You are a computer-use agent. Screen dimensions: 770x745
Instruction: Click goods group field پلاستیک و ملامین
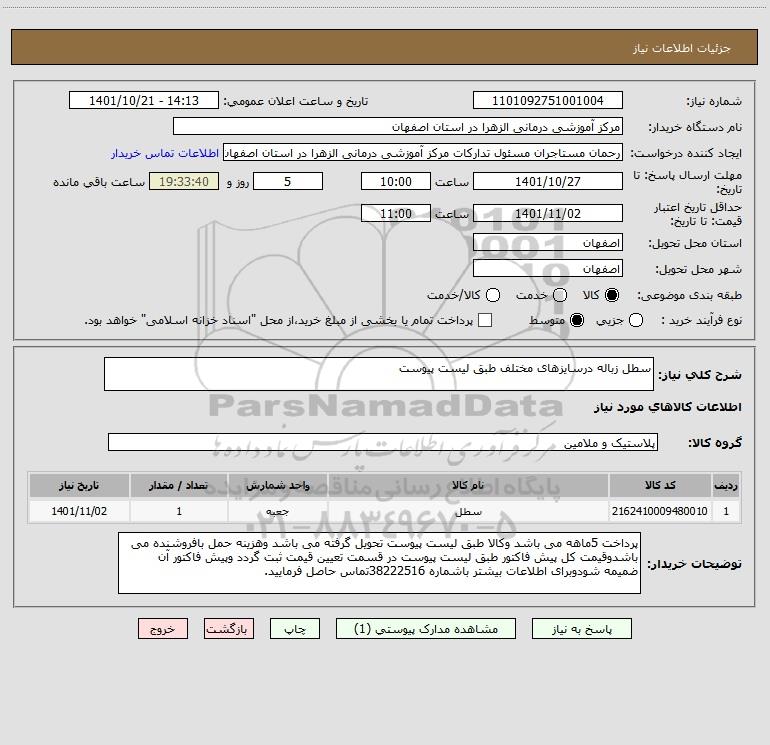click(383, 442)
